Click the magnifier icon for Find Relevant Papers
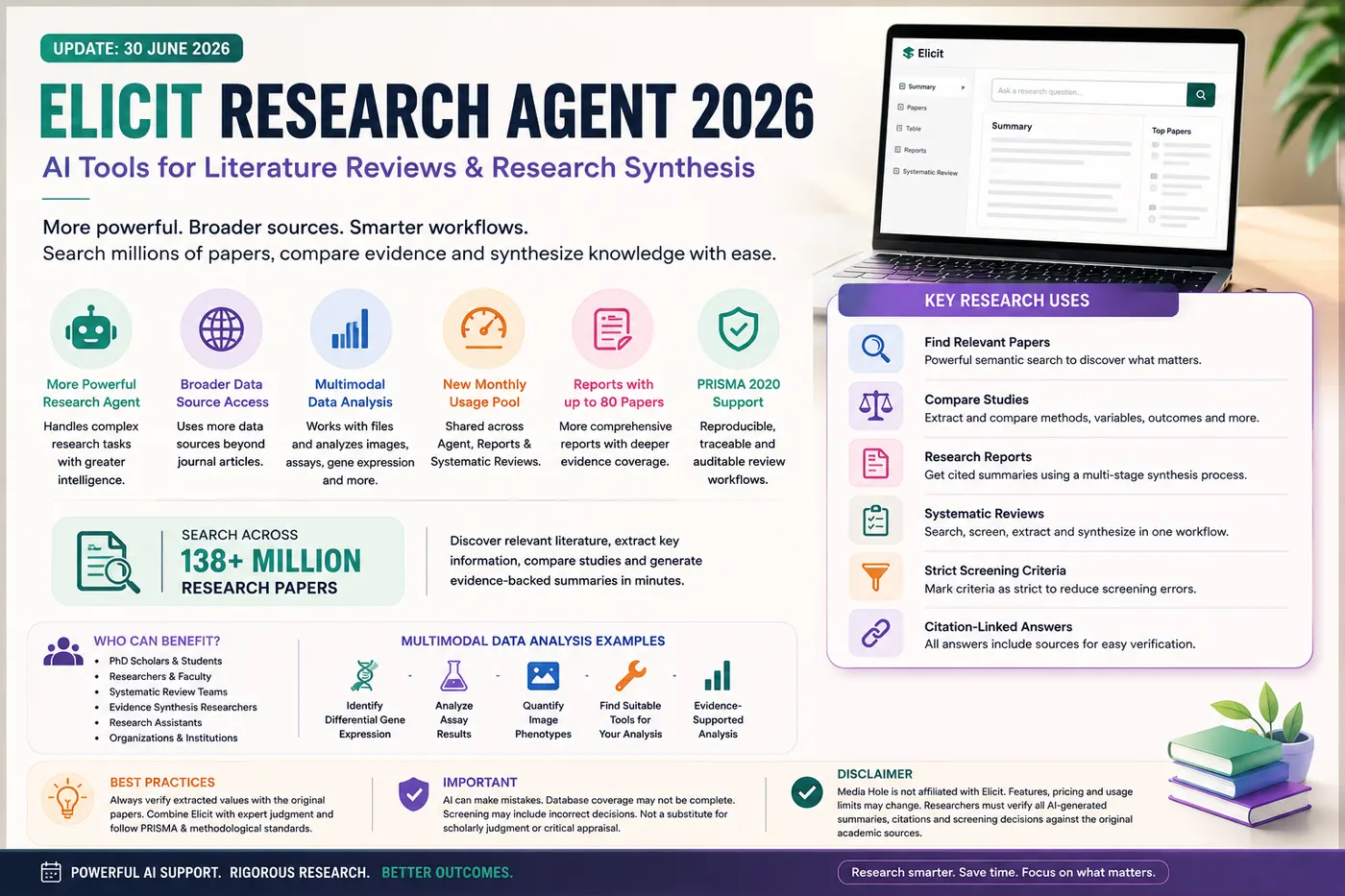 click(875, 349)
